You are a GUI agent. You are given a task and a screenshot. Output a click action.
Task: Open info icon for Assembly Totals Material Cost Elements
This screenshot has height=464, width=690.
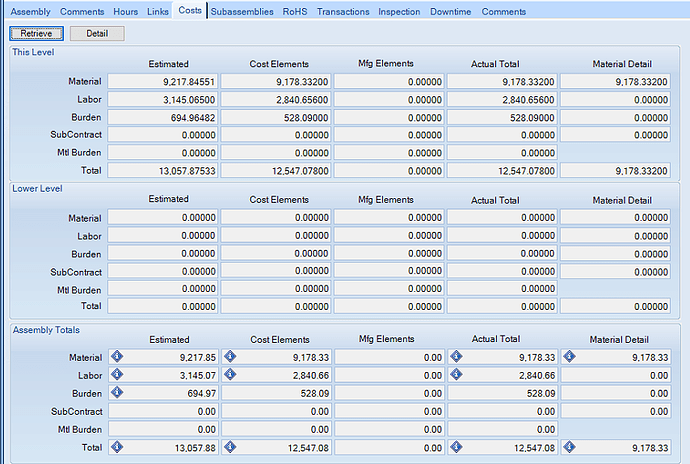(230, 356)
